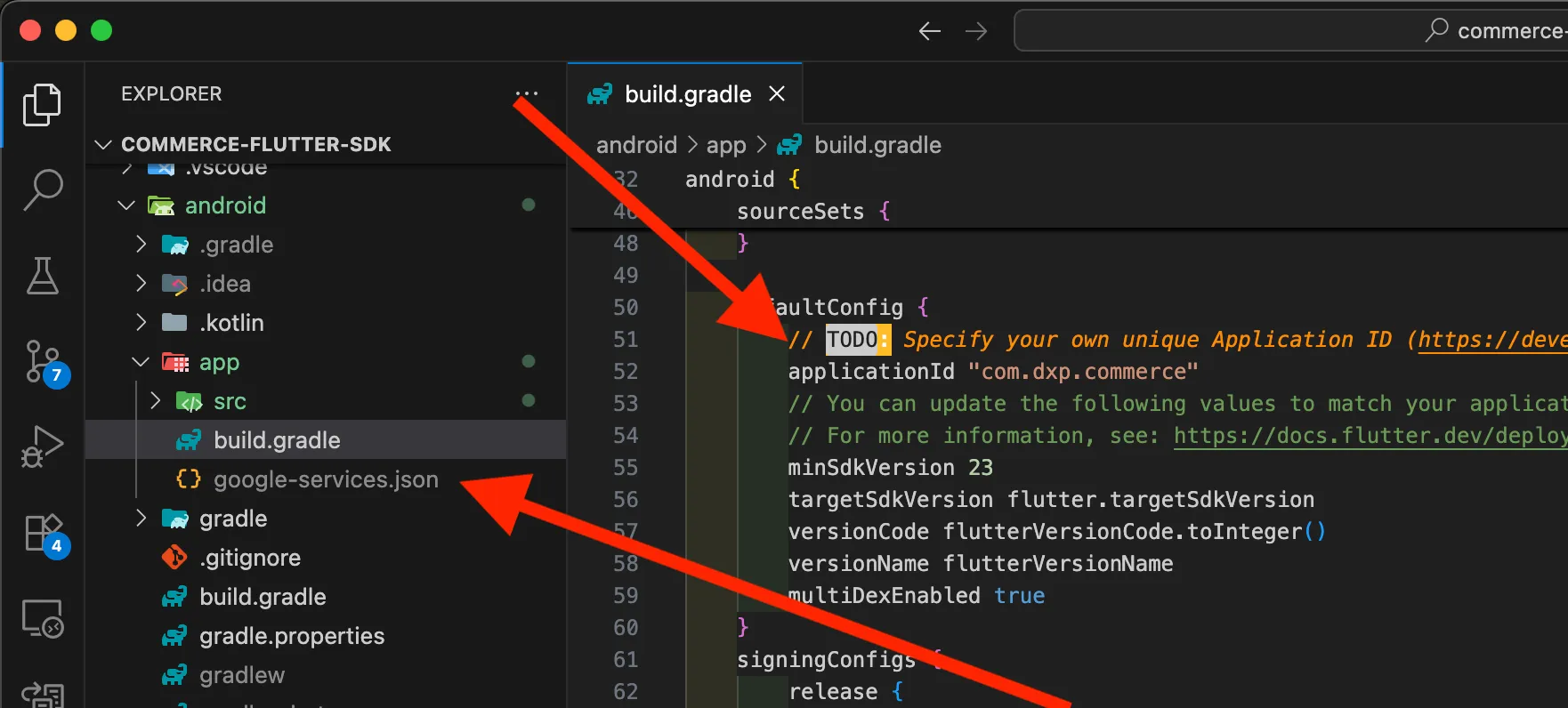Collapse the android folder
This screenshot has width=1568, height=708.
126,205
